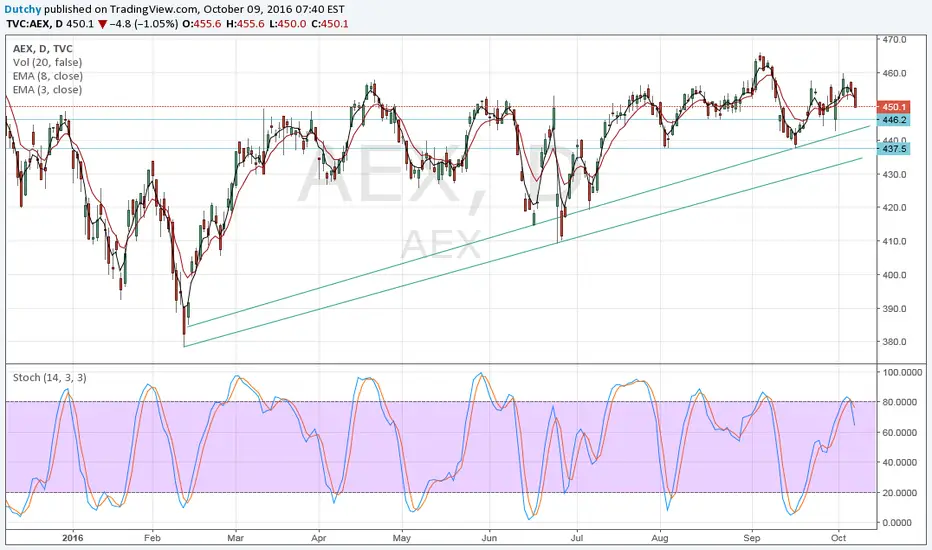Screen dimensions: 932x550
Task: Click the Apr label on time axis
Action: (x=319, y=538)
